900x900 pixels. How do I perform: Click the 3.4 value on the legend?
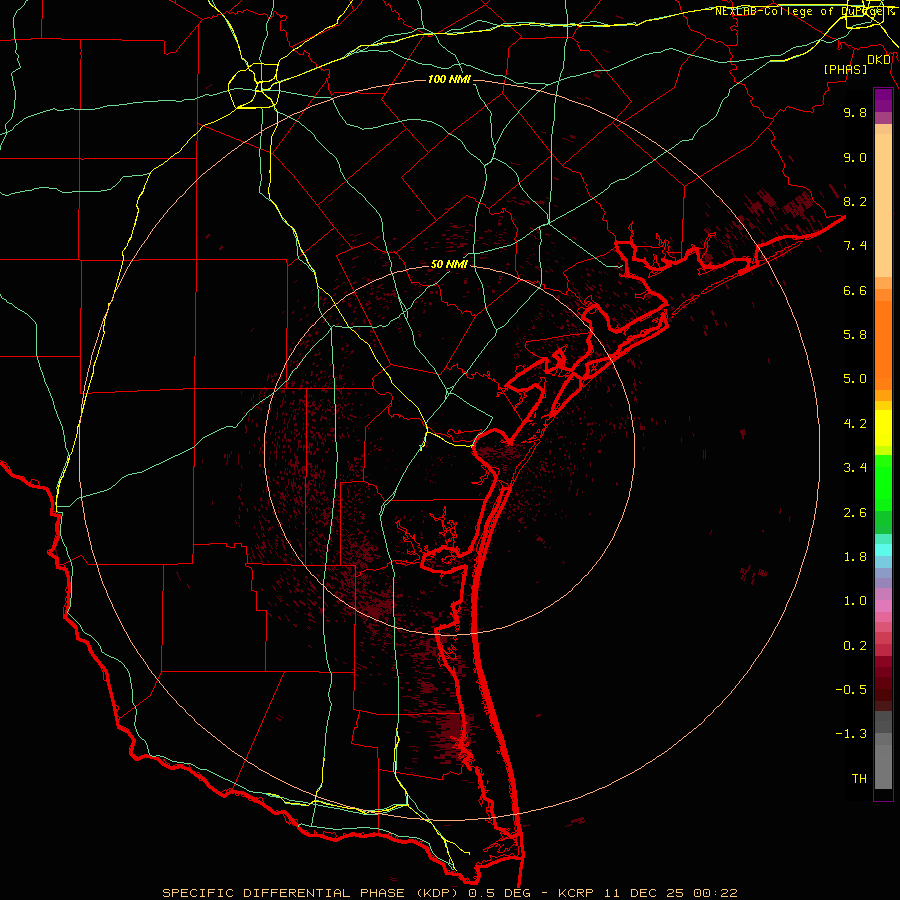coord(855,468)
